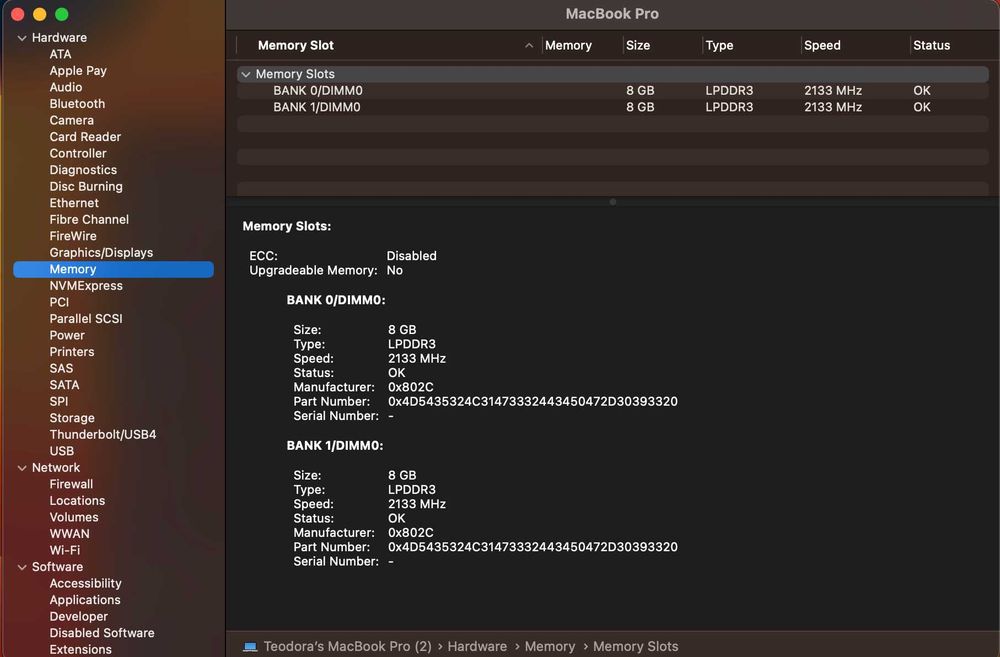Open NVMExpress in the sidebar

tap(86, 286)
